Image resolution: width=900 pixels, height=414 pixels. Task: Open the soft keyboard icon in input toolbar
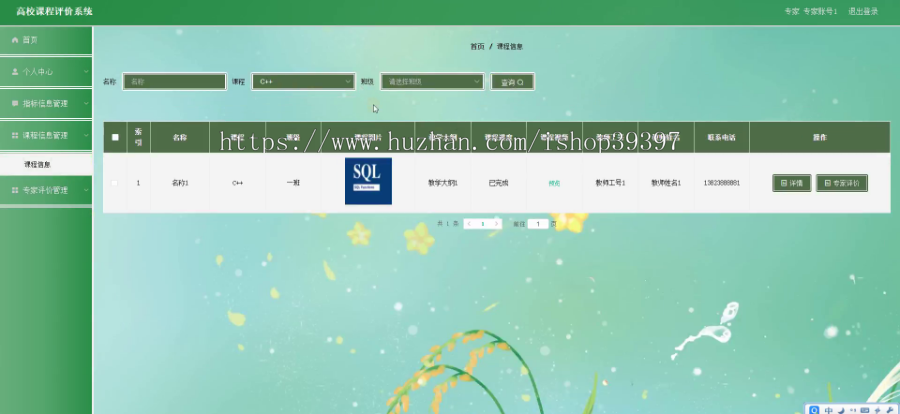coord(865,410)
